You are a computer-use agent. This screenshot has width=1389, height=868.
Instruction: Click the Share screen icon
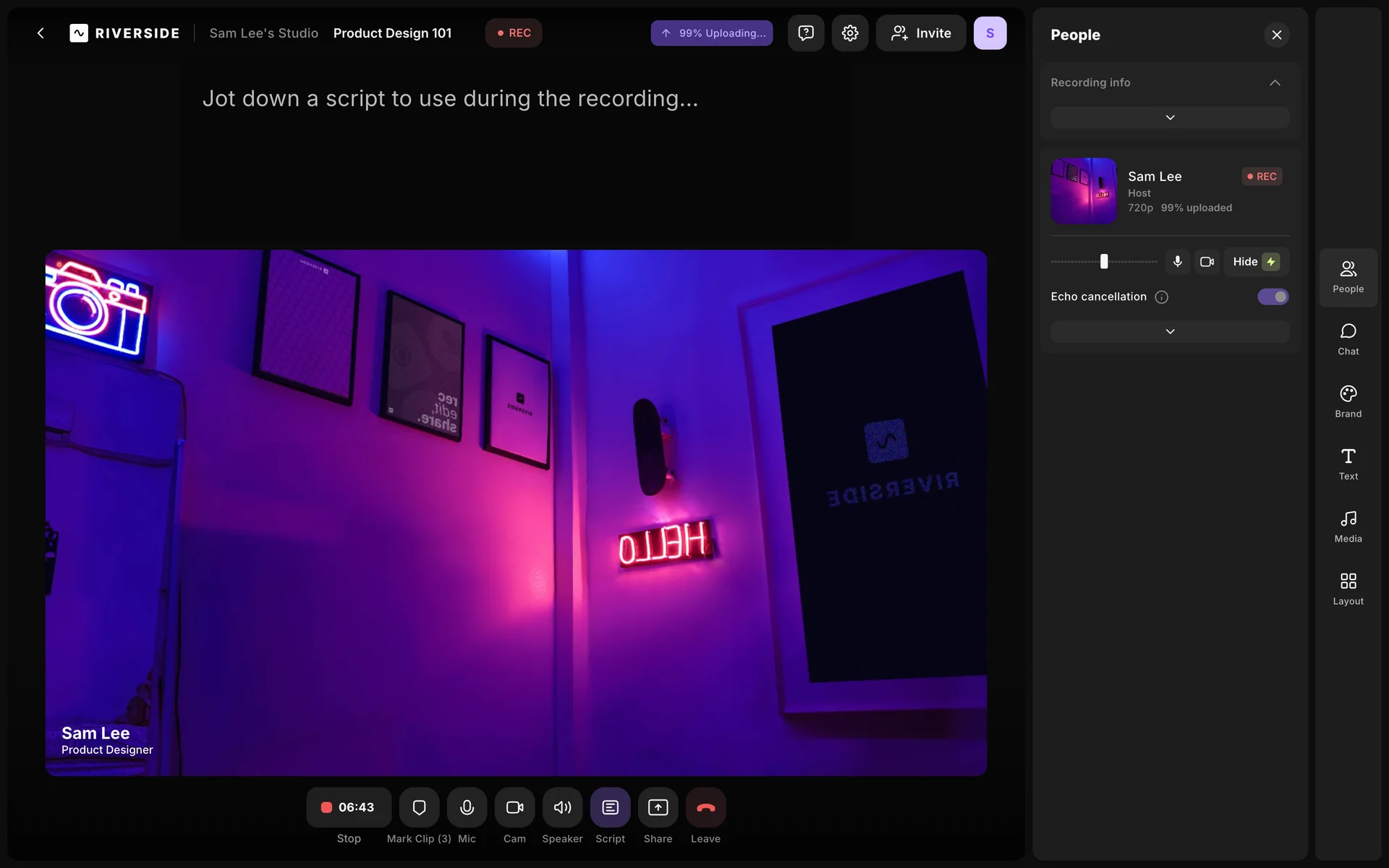658,807
